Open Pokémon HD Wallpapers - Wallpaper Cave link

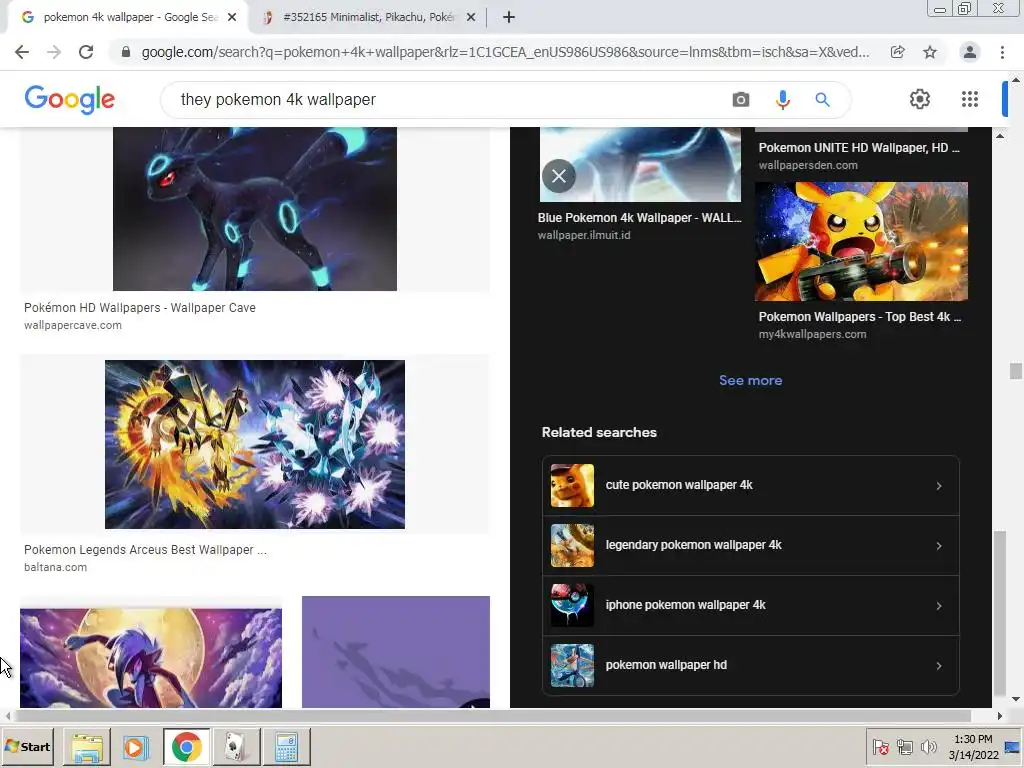(x=140, y=308)
